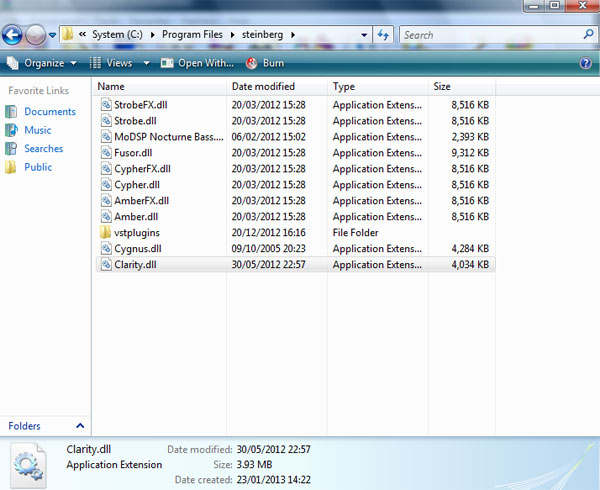Click the Cygnus.dll file name
The image size is (600, 490).
(x=138, y=249)
